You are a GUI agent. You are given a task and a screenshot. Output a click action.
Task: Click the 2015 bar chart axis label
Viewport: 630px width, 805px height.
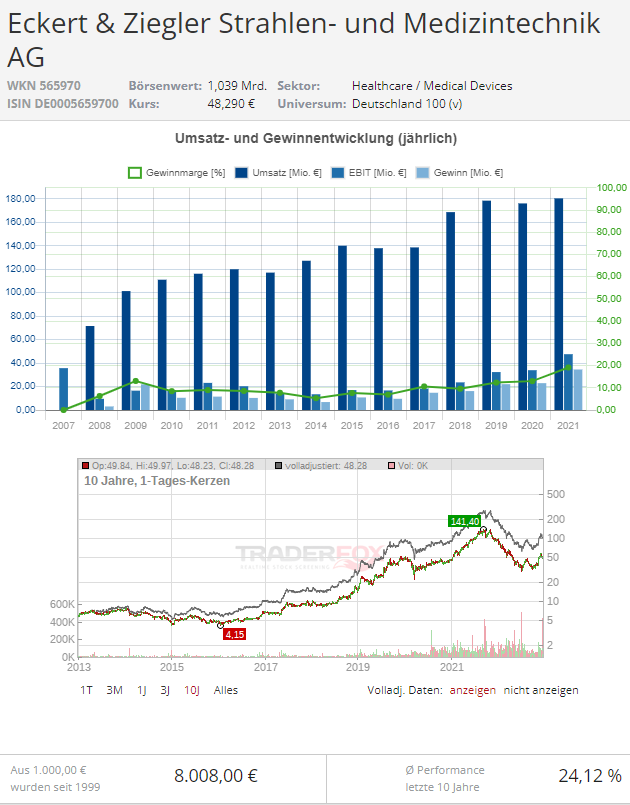352,426
